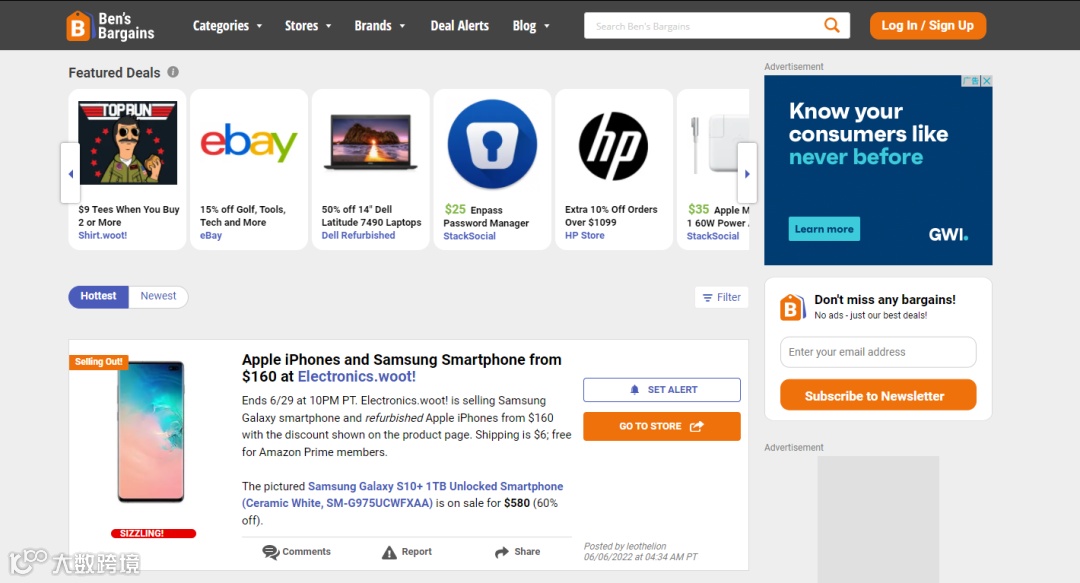Switch to Newest deals sorting
Viewport: 1080px width, 583px height.
(158, 296)
